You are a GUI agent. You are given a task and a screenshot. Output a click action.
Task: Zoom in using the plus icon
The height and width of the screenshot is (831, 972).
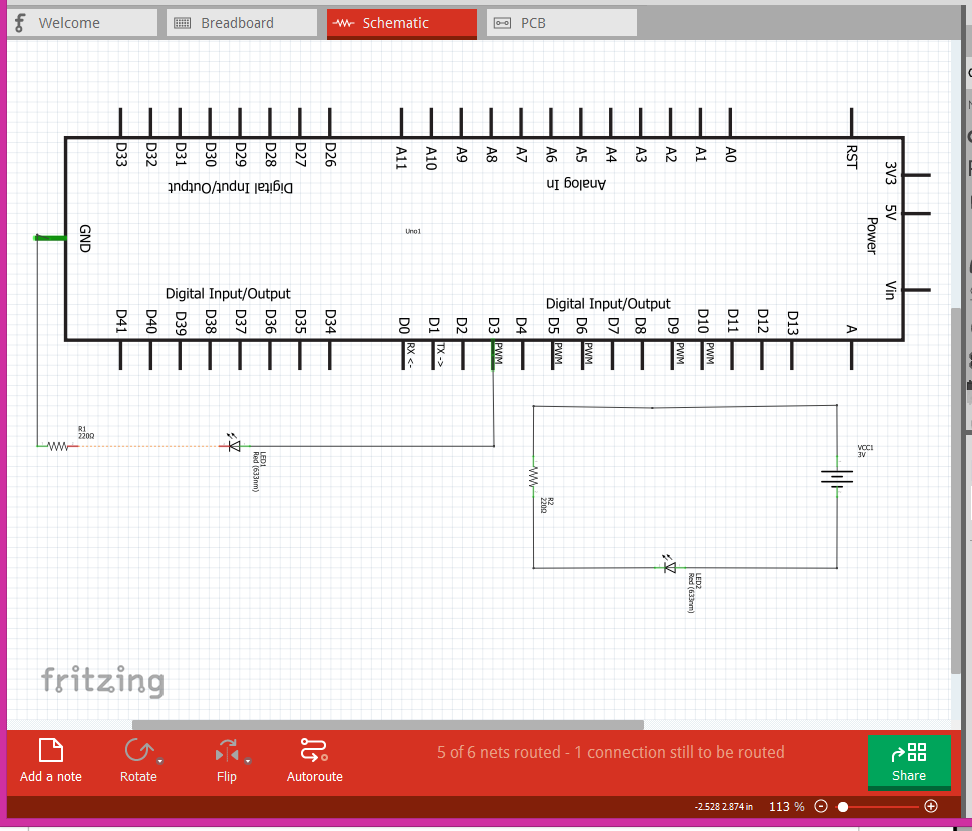(930, 806)
